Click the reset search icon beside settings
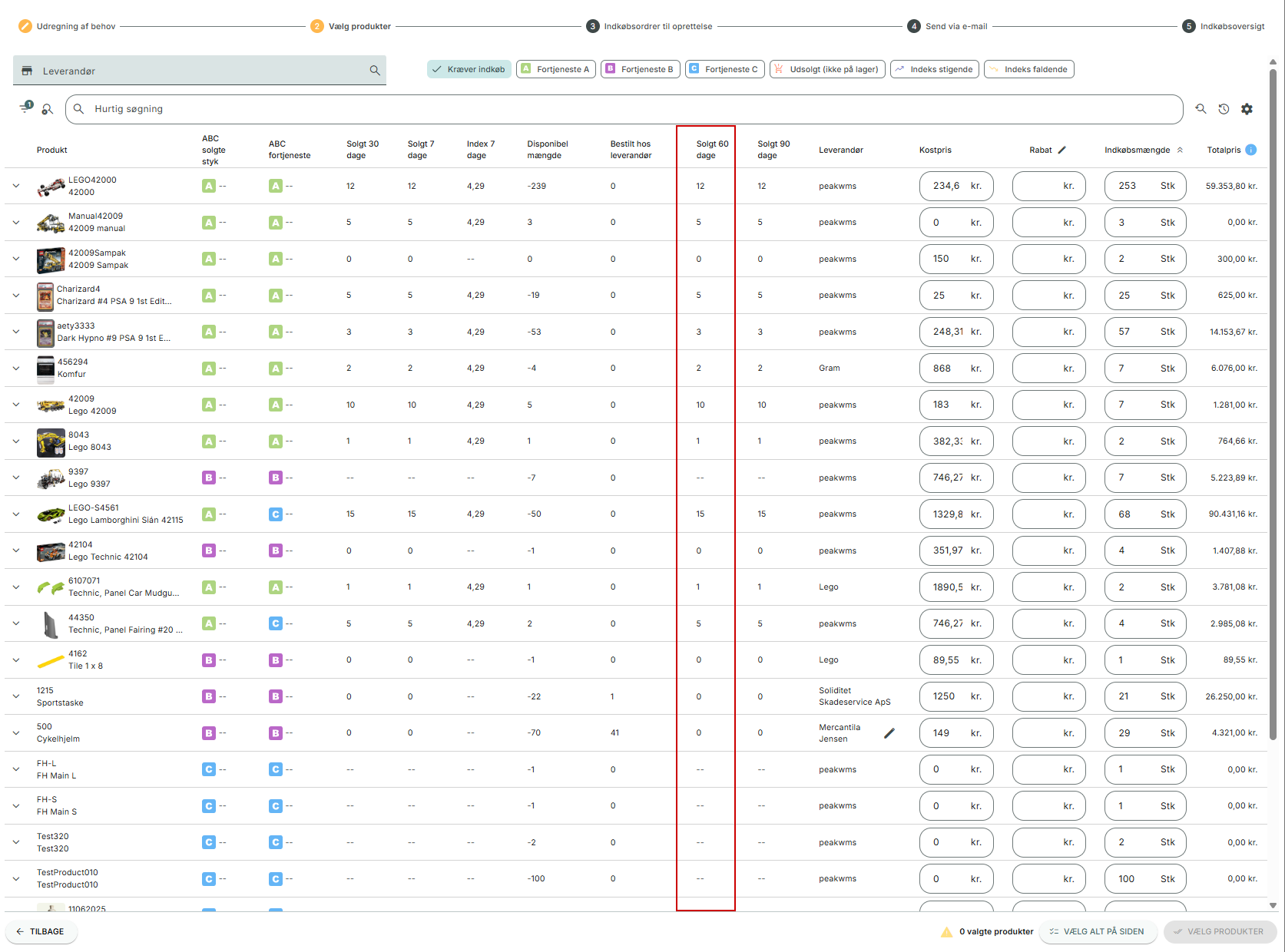 [1201, 109]
